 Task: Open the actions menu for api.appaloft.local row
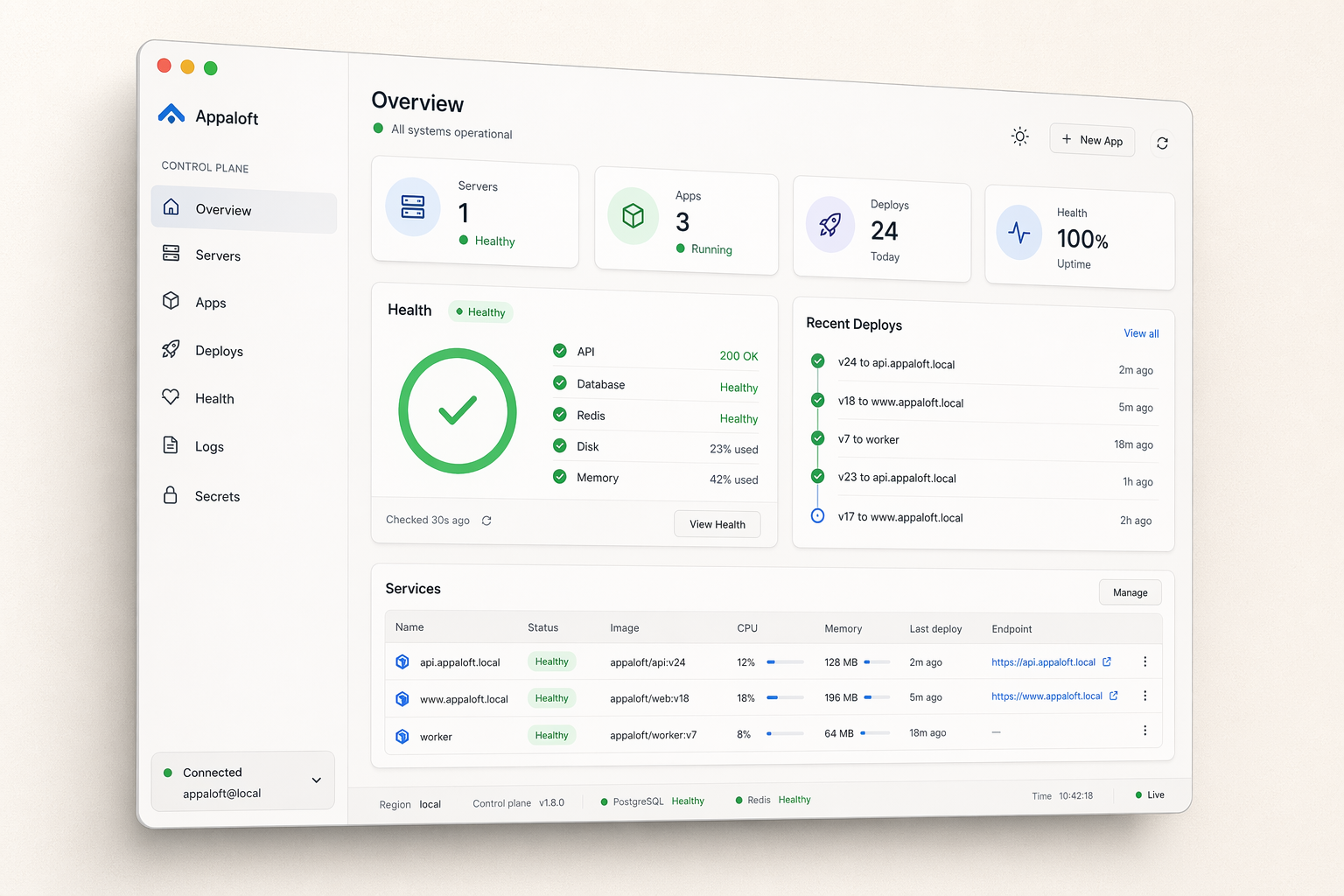(1144, 661)
